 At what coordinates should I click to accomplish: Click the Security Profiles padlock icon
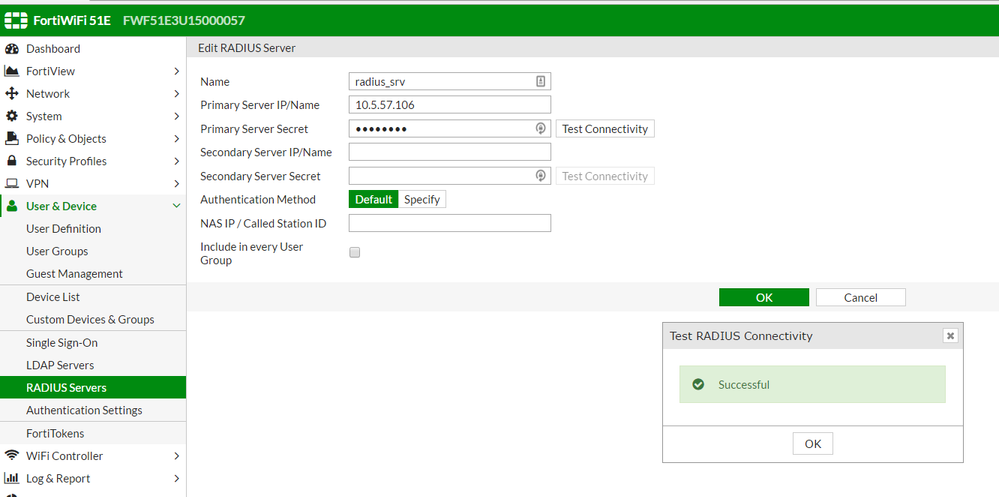coord(11,161)
